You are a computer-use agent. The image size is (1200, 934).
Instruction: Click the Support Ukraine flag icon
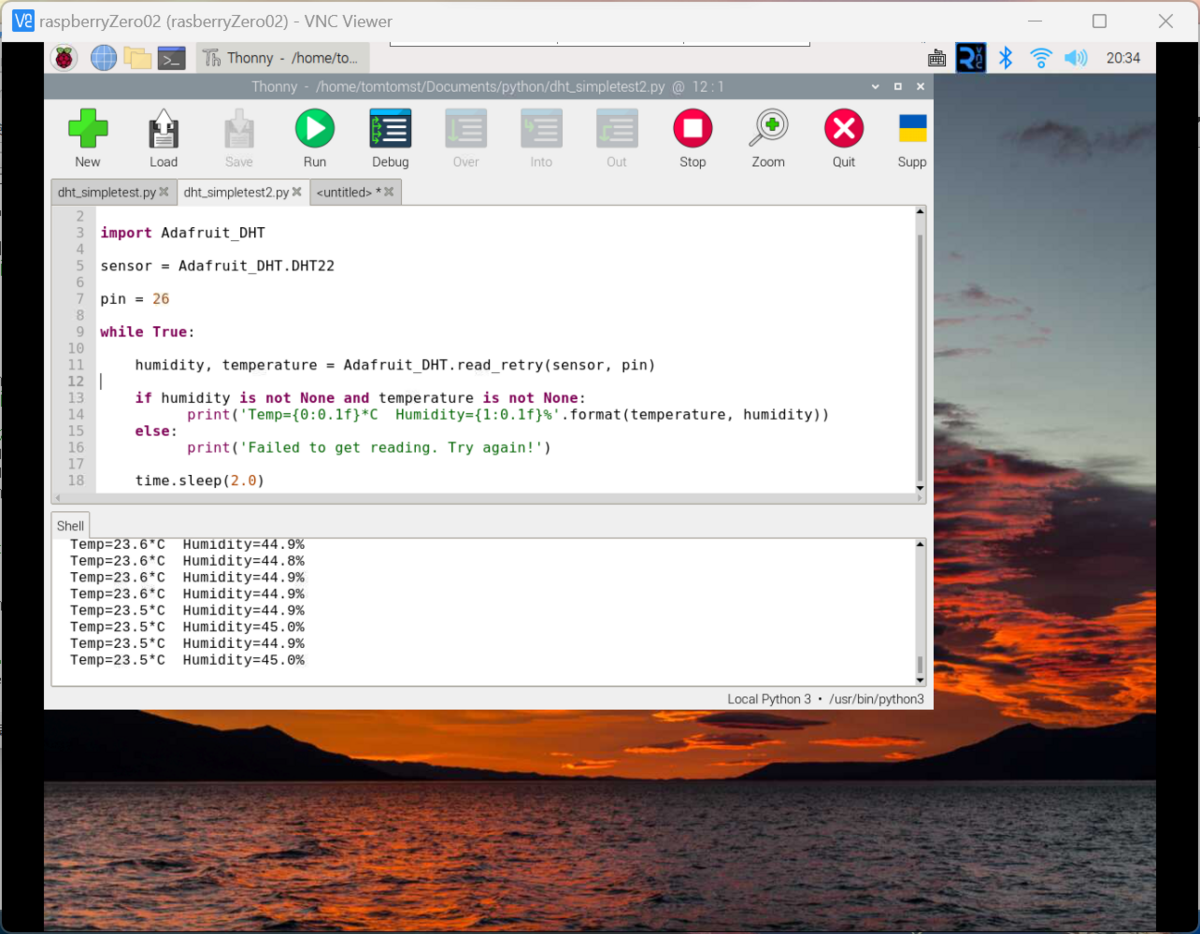click(913, 129)
